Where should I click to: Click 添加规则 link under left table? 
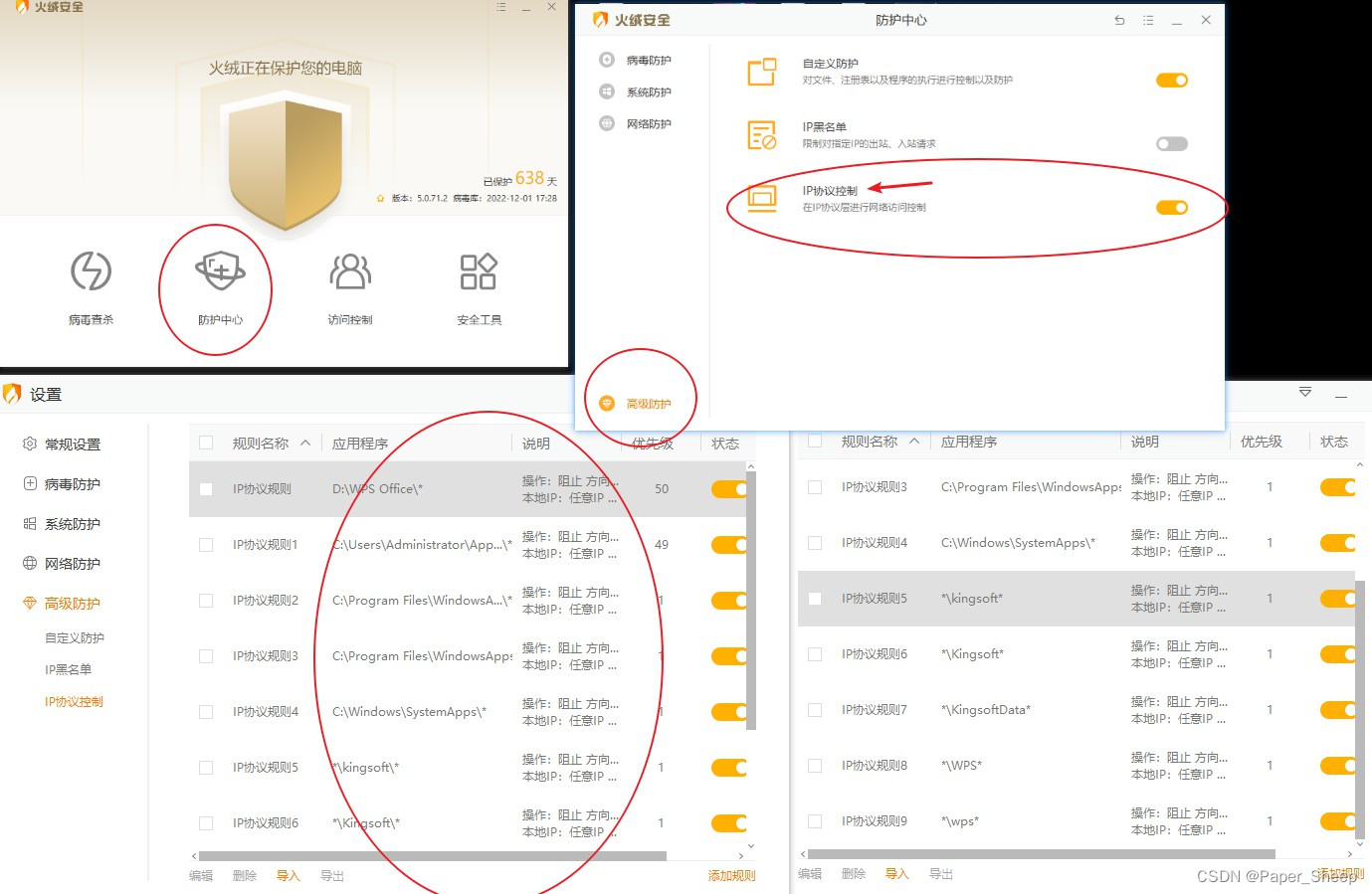731,876
